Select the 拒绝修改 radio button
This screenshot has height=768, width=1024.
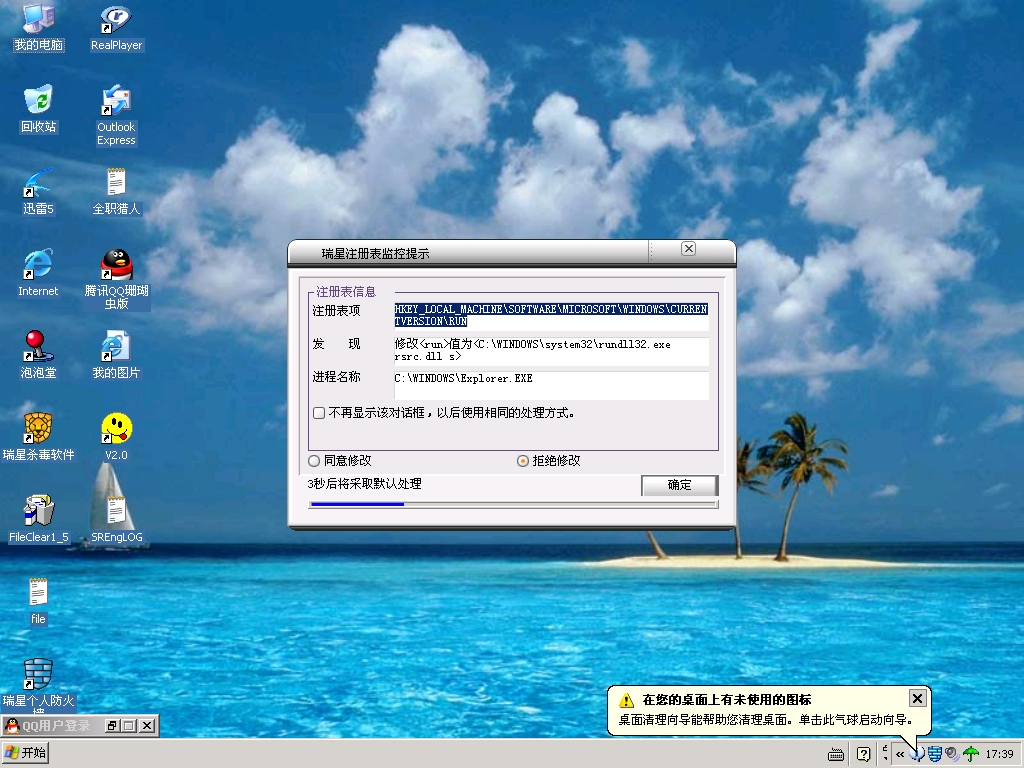(x=522, y=461)
